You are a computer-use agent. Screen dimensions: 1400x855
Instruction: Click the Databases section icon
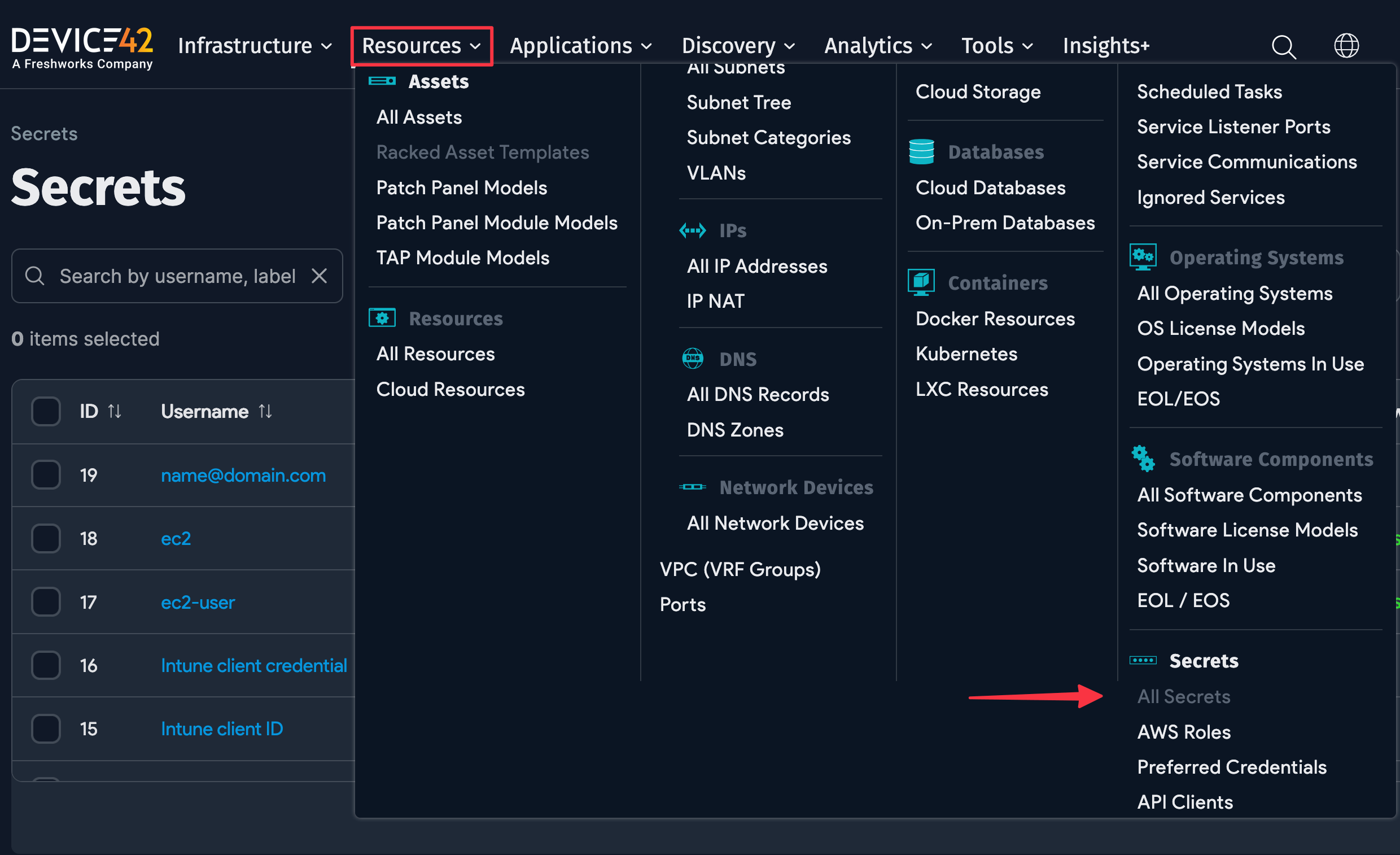pos(921,152)
